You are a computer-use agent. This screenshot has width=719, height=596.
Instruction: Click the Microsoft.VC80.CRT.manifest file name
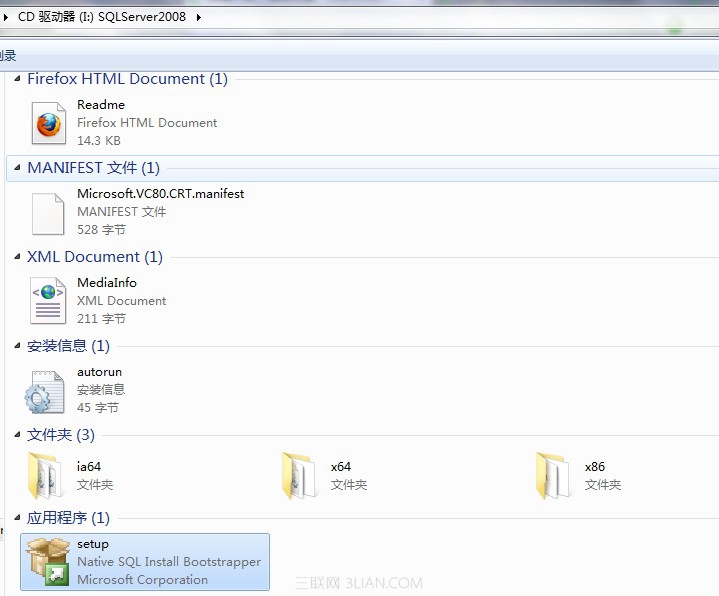click(160, 194)
